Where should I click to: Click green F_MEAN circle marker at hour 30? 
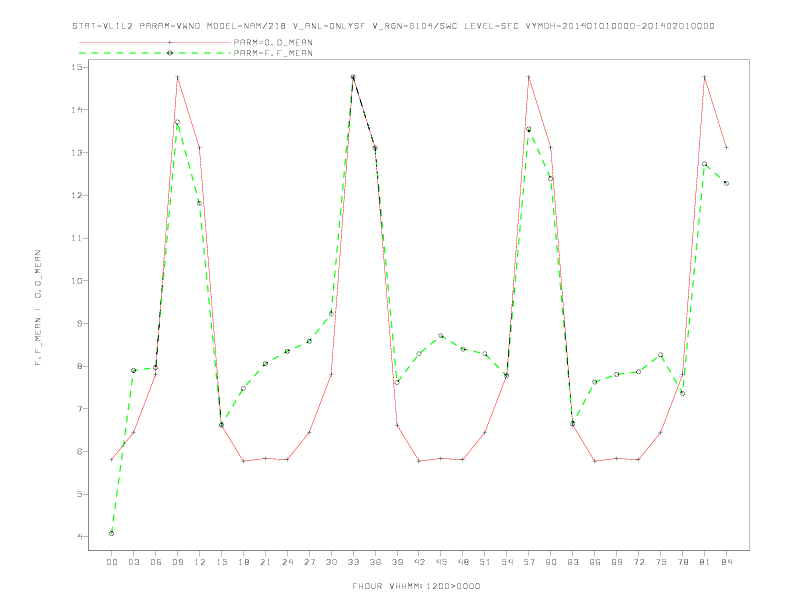(x=331, y=314)
